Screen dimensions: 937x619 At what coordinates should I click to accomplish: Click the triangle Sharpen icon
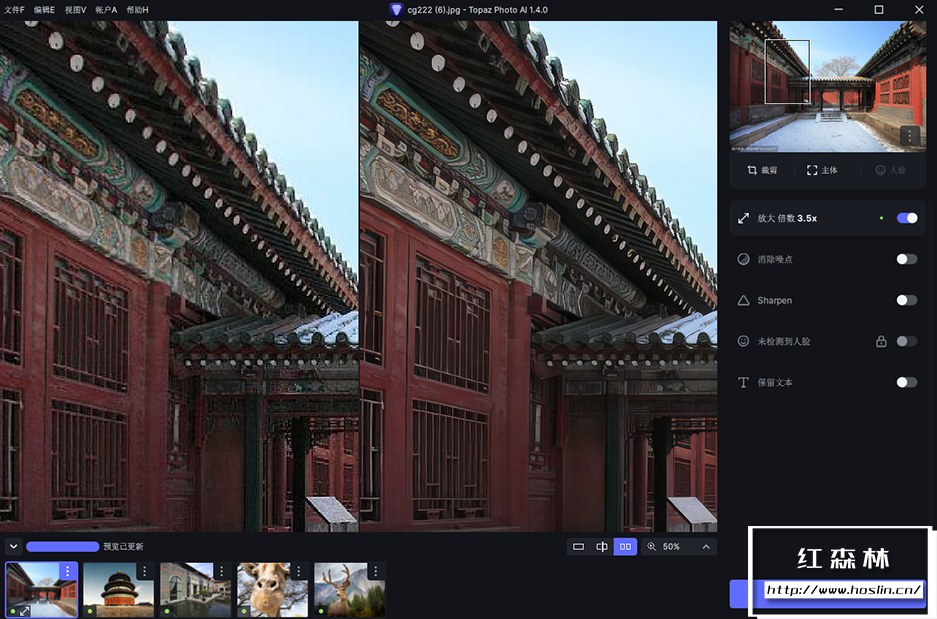(743, 300)
